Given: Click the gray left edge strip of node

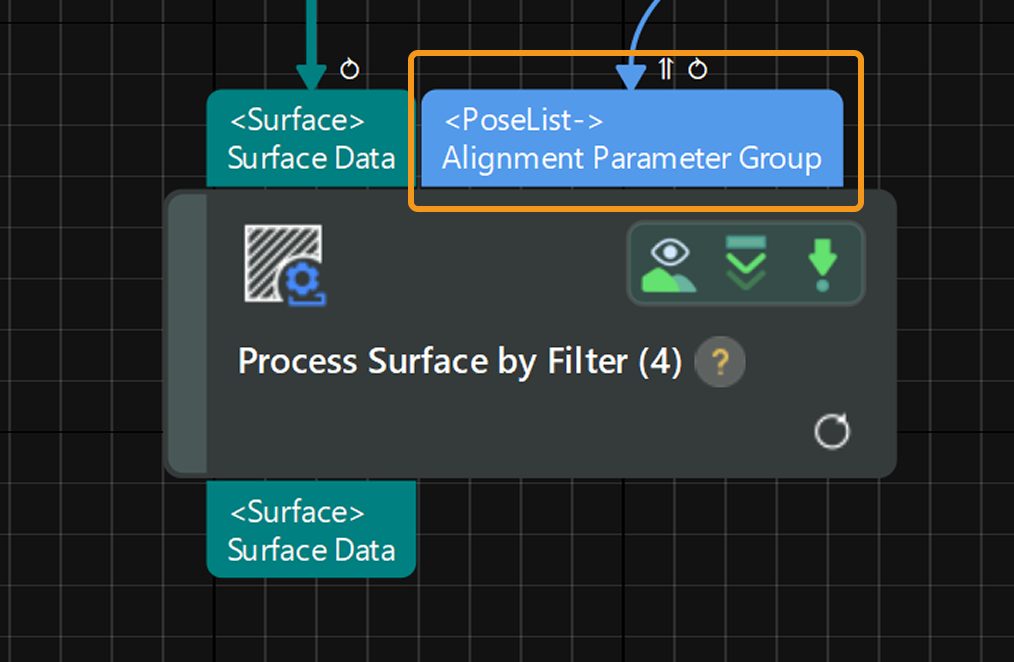Looking at the screenshot, I should pyautogui.click(x=187, y=333).
